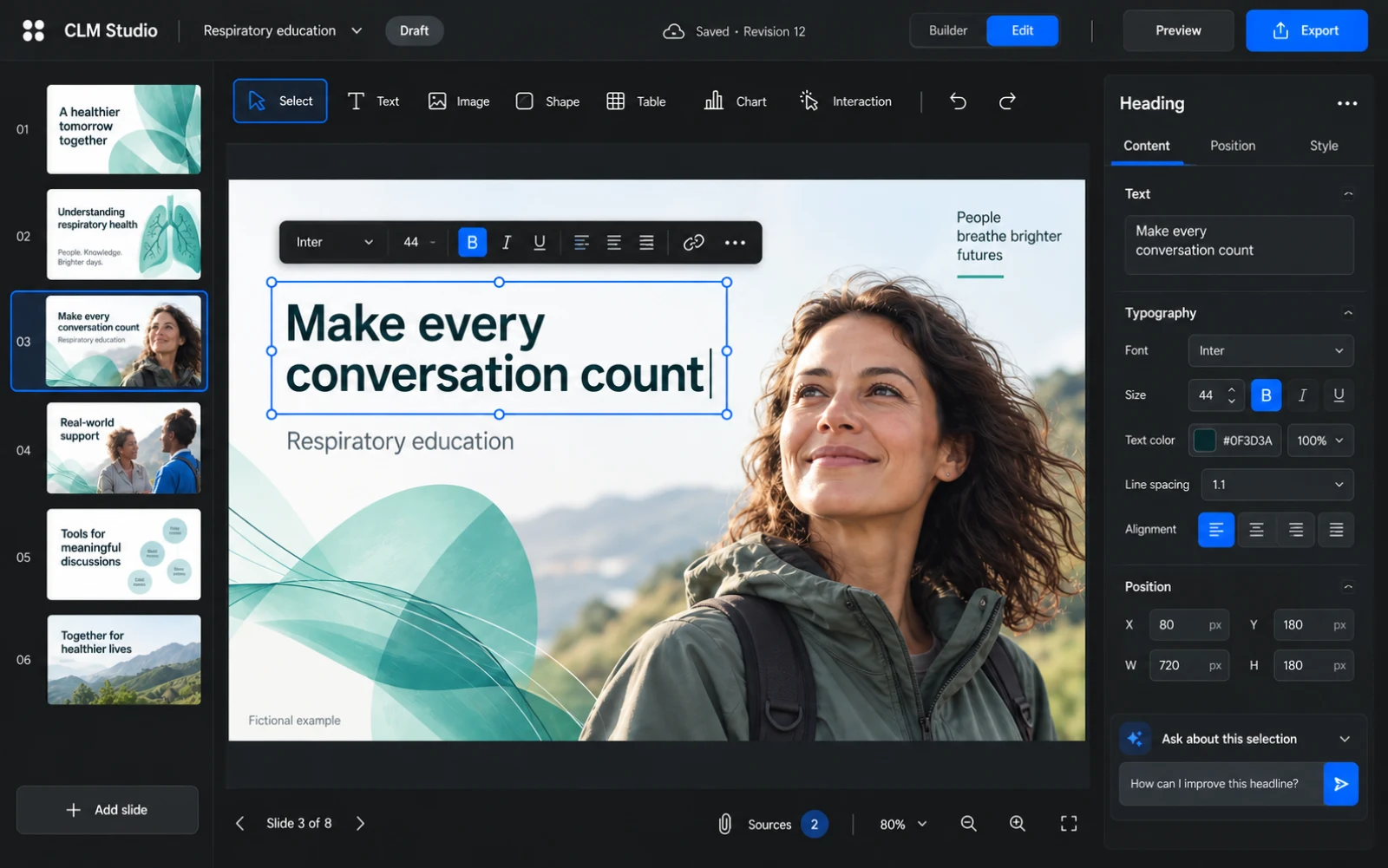Viewport: 1388px width, 868px height.
Task: Open the Line spacing 1.1 dropdown
Action: click(x=1277, y=485)
